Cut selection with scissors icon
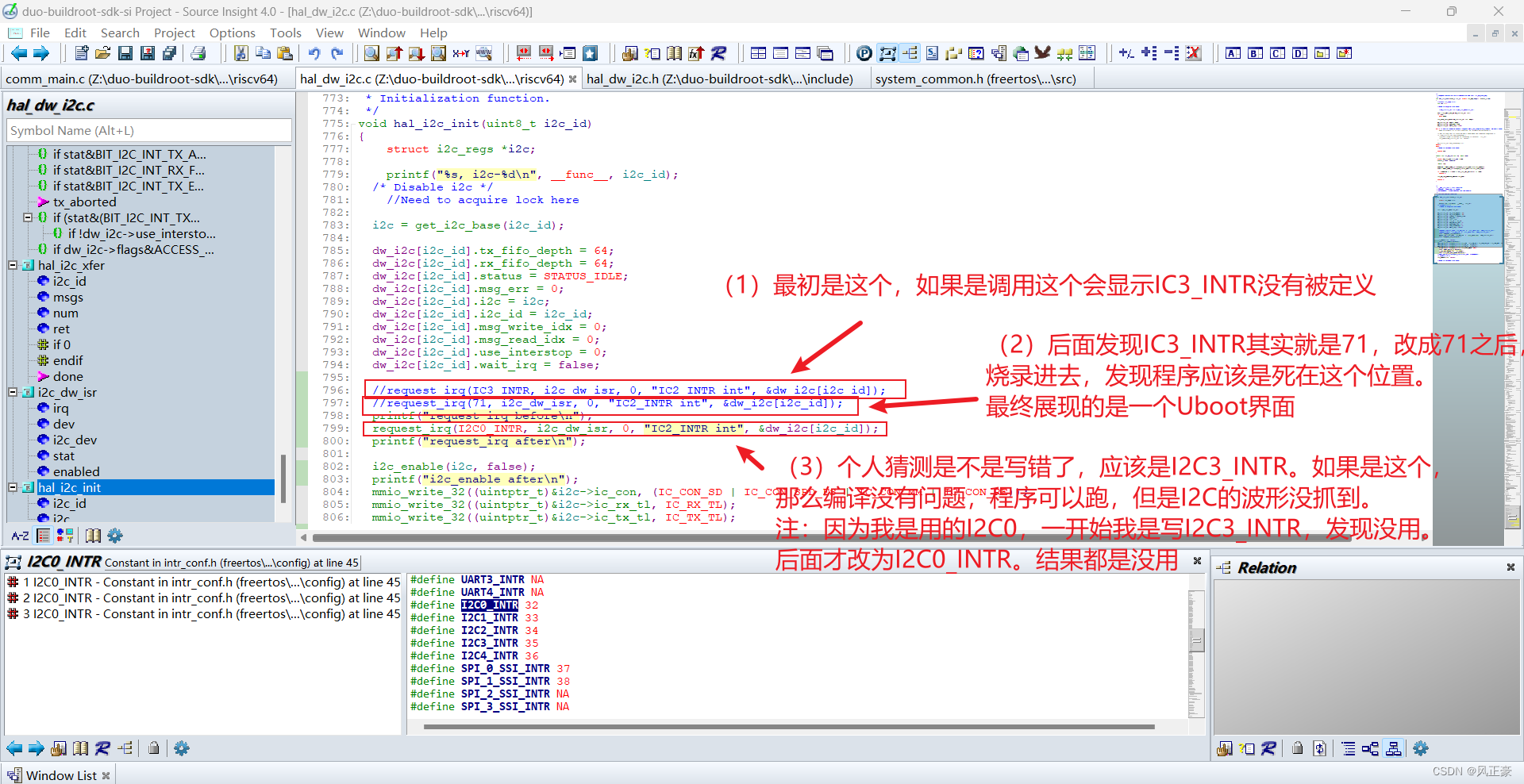The width and height of the screenshot is (1524, 784). point(241,53)
